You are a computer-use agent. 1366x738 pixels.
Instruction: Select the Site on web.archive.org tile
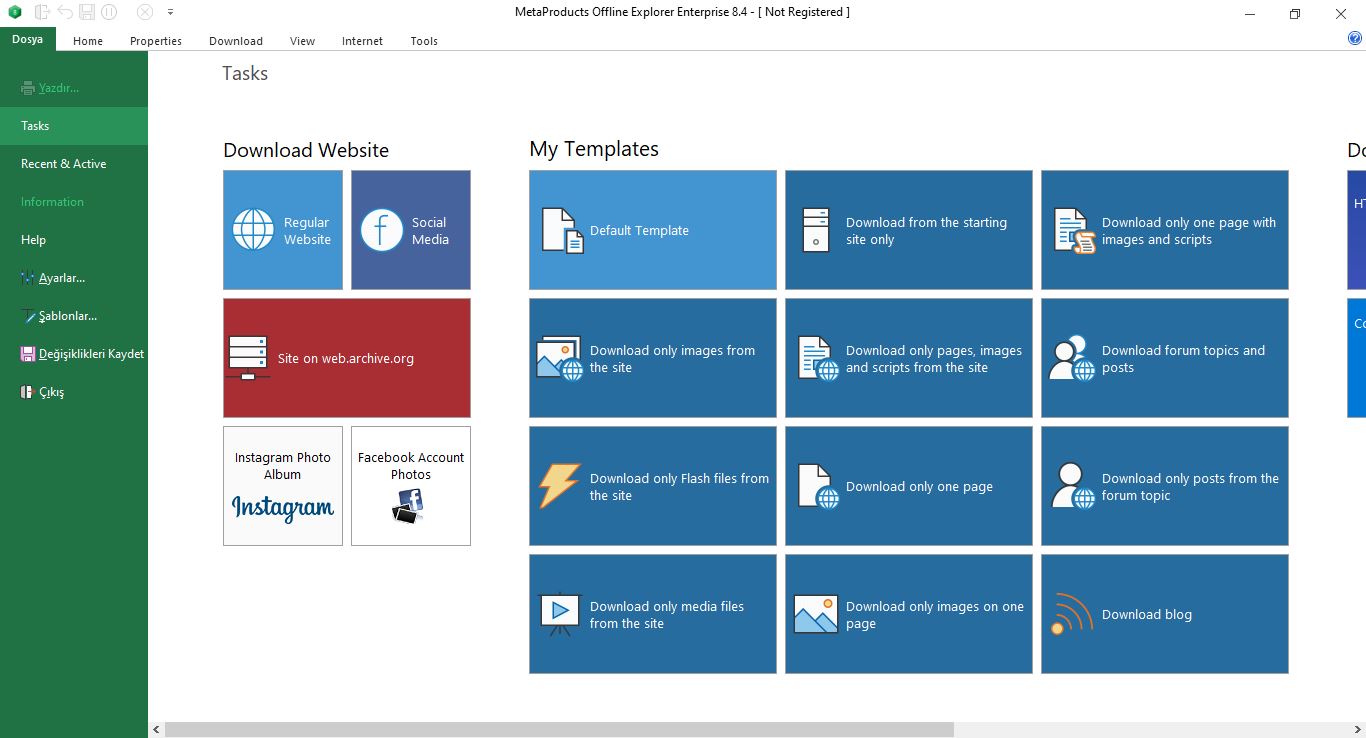(x=347, y=358)
